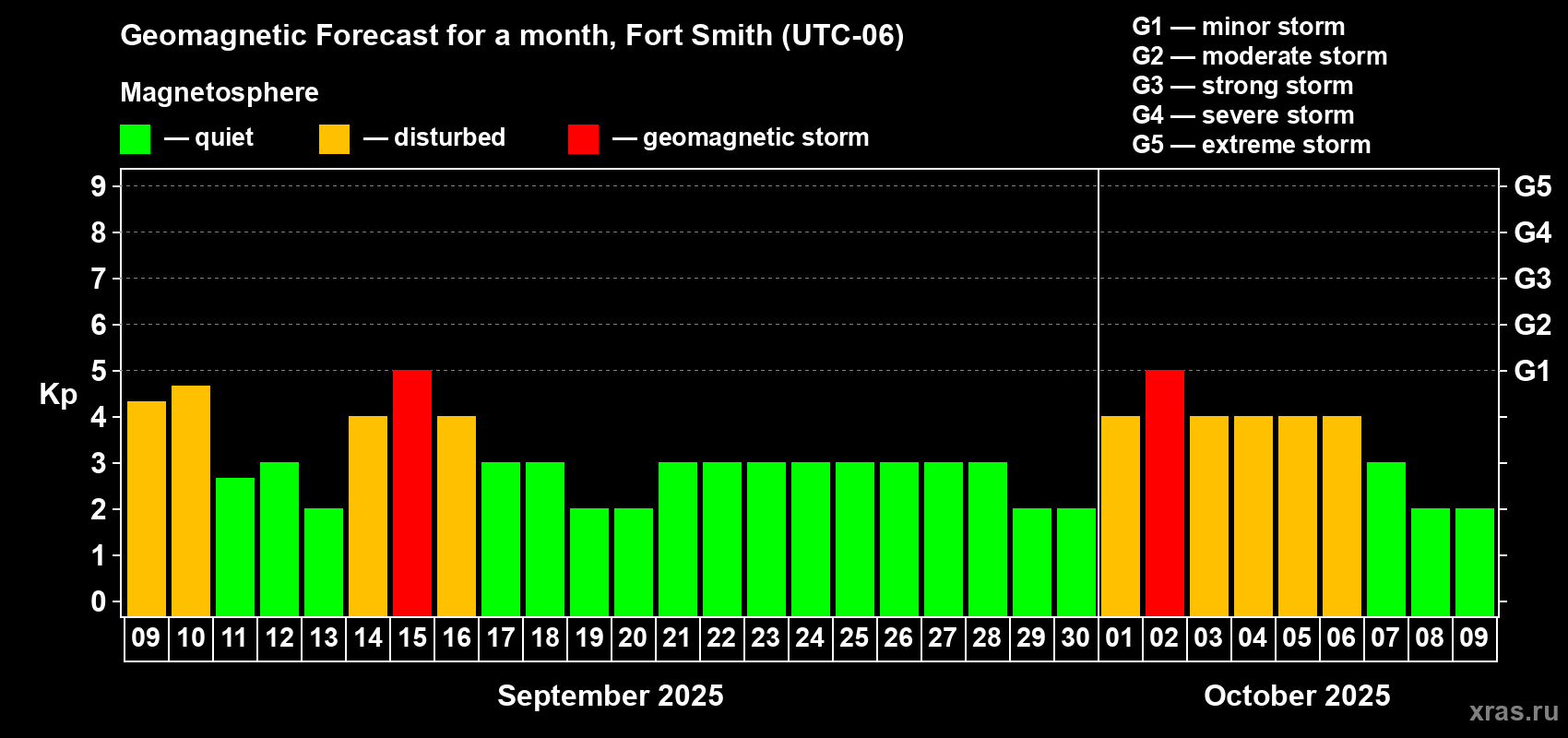Screen dimensions: 1568x738
Task: Click the Kp value 9 axis label
Action: click(x=99, y=186)
